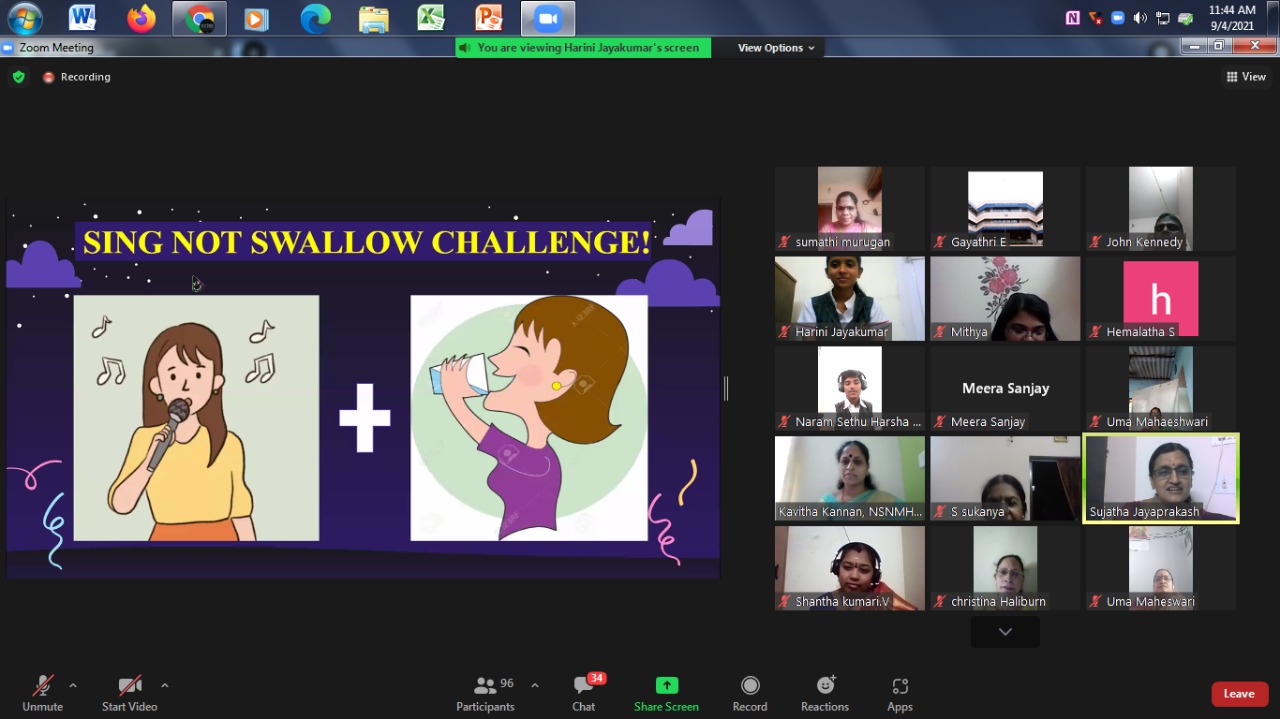
Task: Expand audio options arrow beside Unmute
Action: 73,685
